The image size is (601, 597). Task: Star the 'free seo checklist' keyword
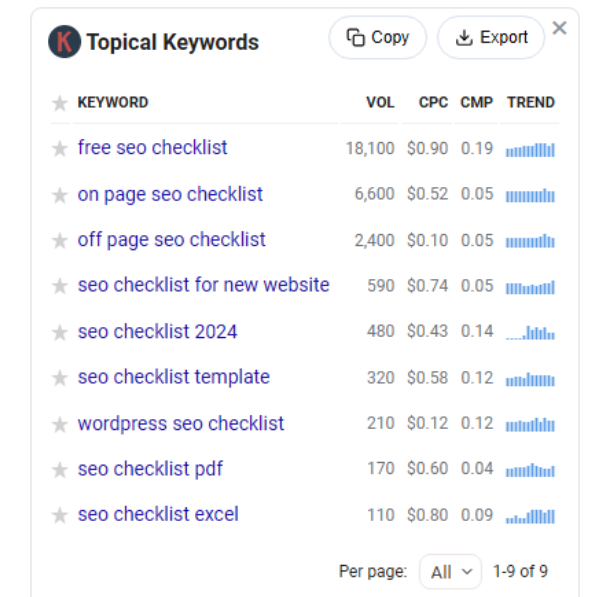pyautogui.click(x=60, y=149)
